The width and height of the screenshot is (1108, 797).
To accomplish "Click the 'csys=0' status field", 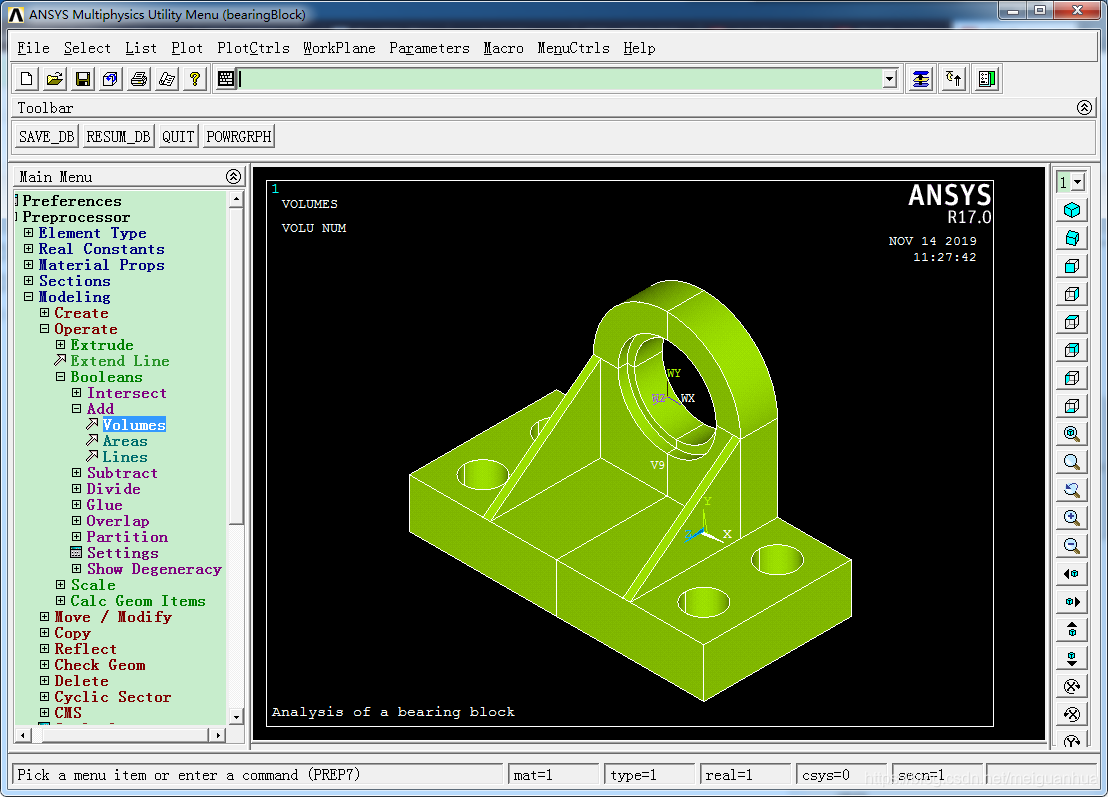I will 841,775.
